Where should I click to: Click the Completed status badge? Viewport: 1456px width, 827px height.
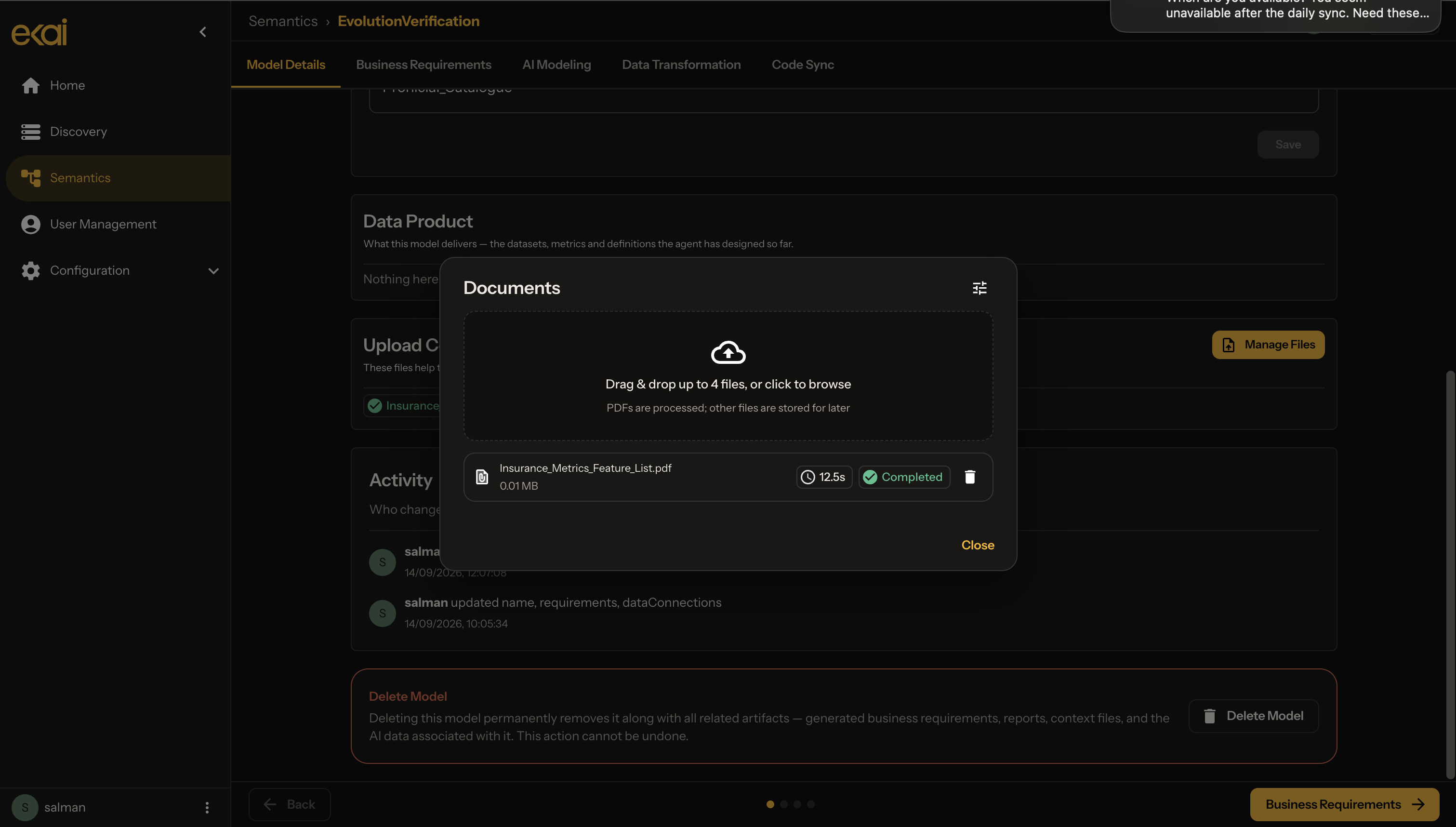(x=904, y=477)
